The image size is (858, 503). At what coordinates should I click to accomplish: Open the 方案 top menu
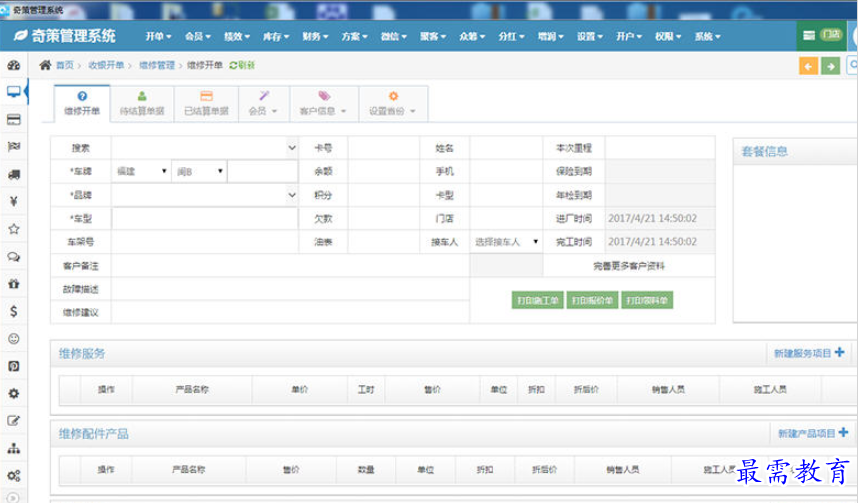[x=355, y=36]
